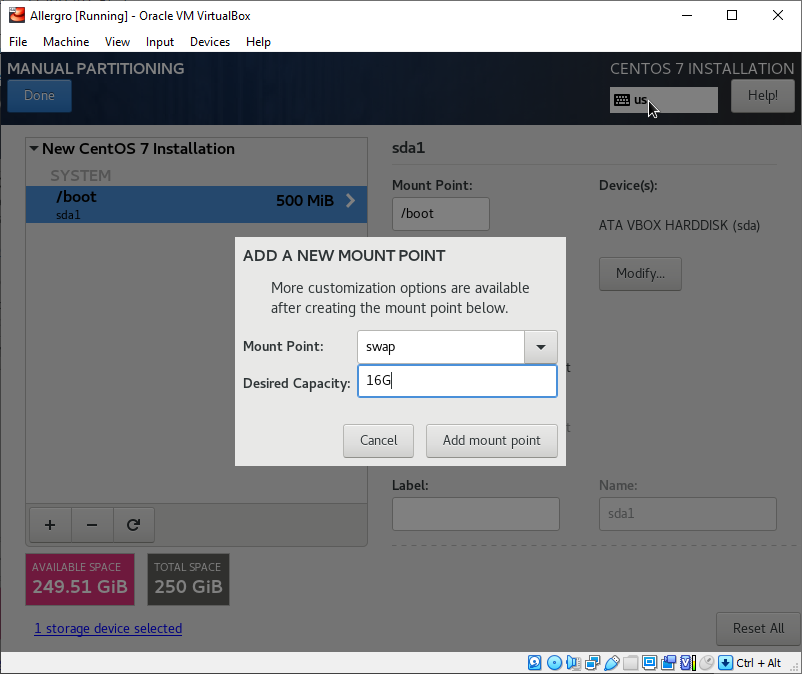Click the host key arrow icon

(725, 663)
